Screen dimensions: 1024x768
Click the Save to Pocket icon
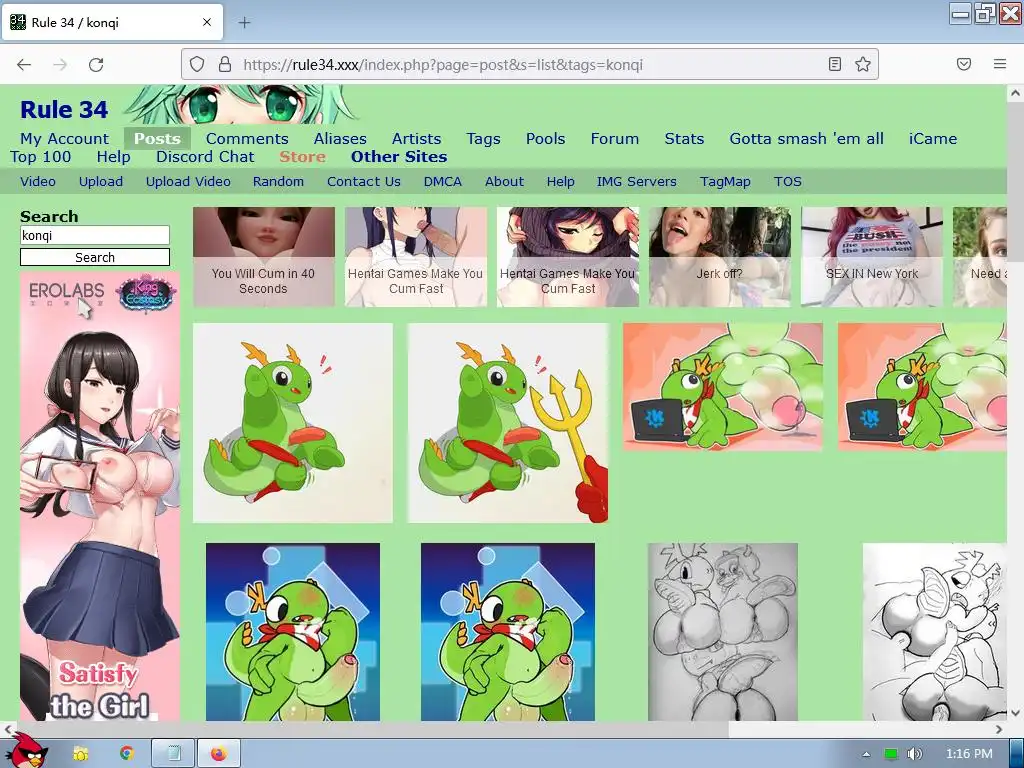[964, 64]
